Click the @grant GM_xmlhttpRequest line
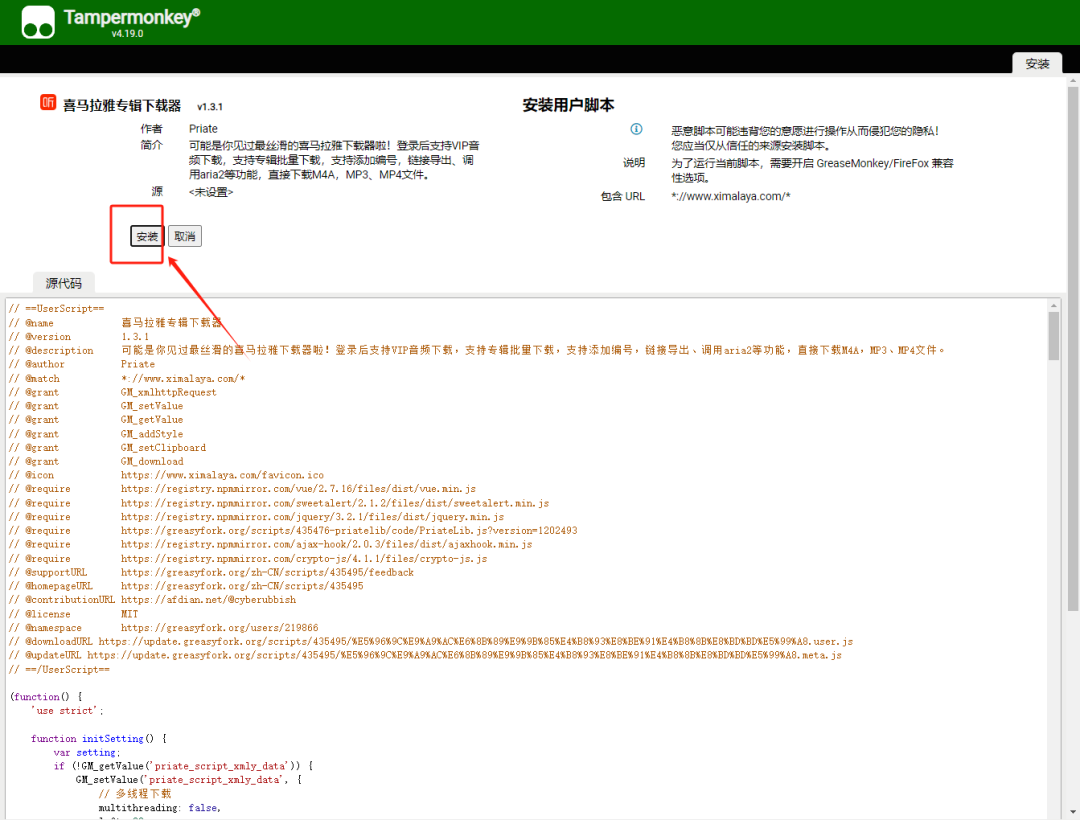Image resolution: width=1080 pixels, height=820 pixels. [112, 392]
